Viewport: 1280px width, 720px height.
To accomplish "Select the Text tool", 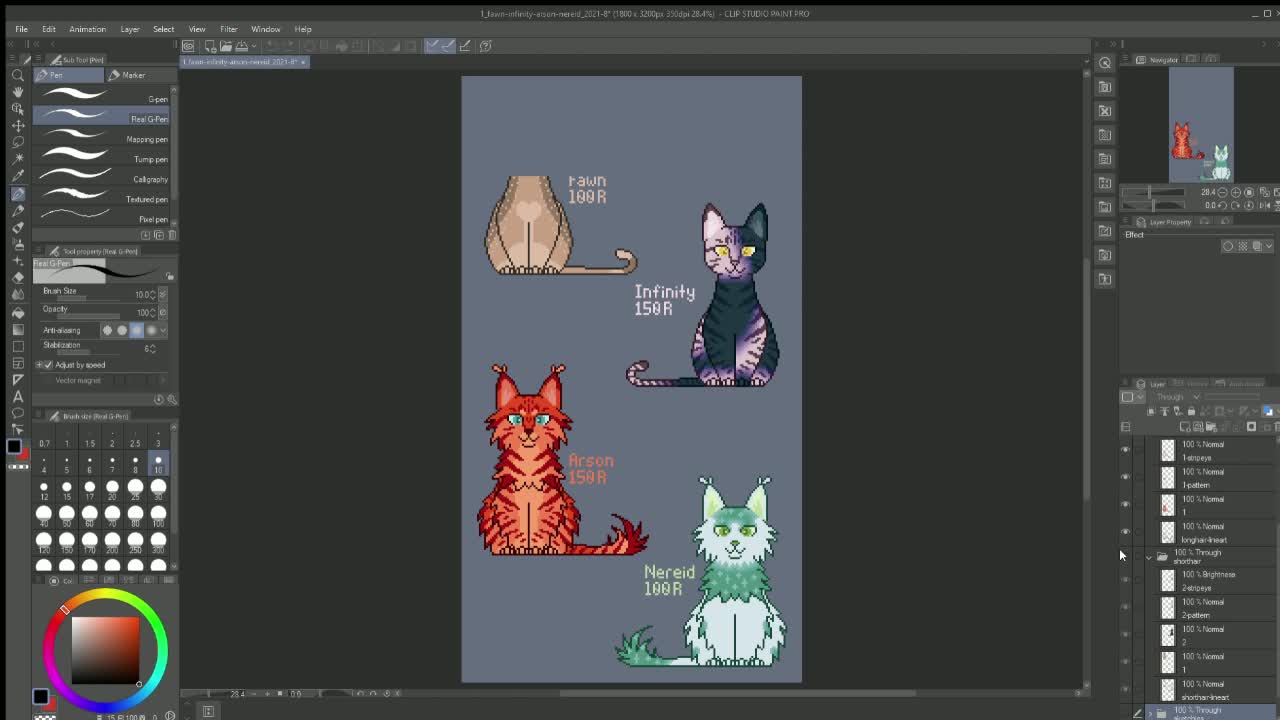I will coord(18,397).
